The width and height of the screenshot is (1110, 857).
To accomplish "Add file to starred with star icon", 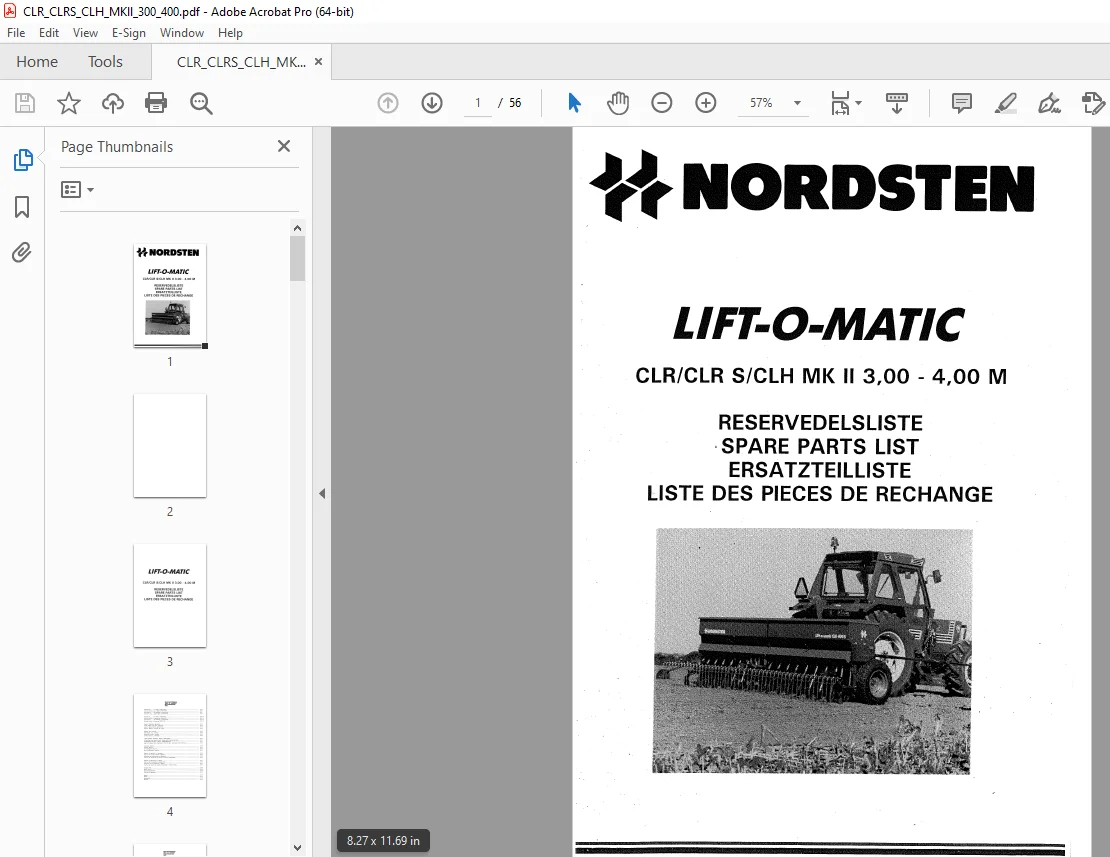I will pyautogui.click(x=69, y=103).
